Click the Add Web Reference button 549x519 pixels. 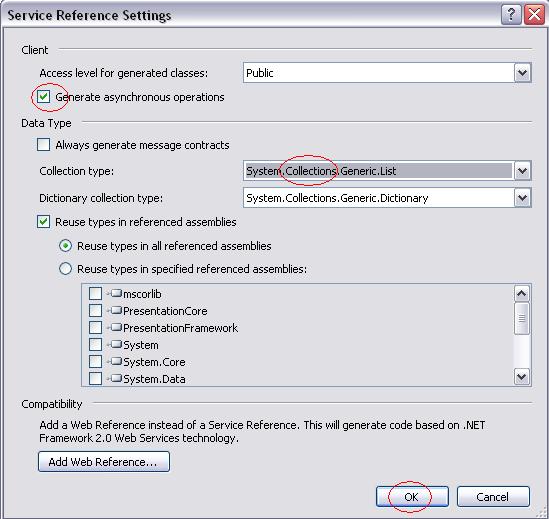tap(104, 462)
